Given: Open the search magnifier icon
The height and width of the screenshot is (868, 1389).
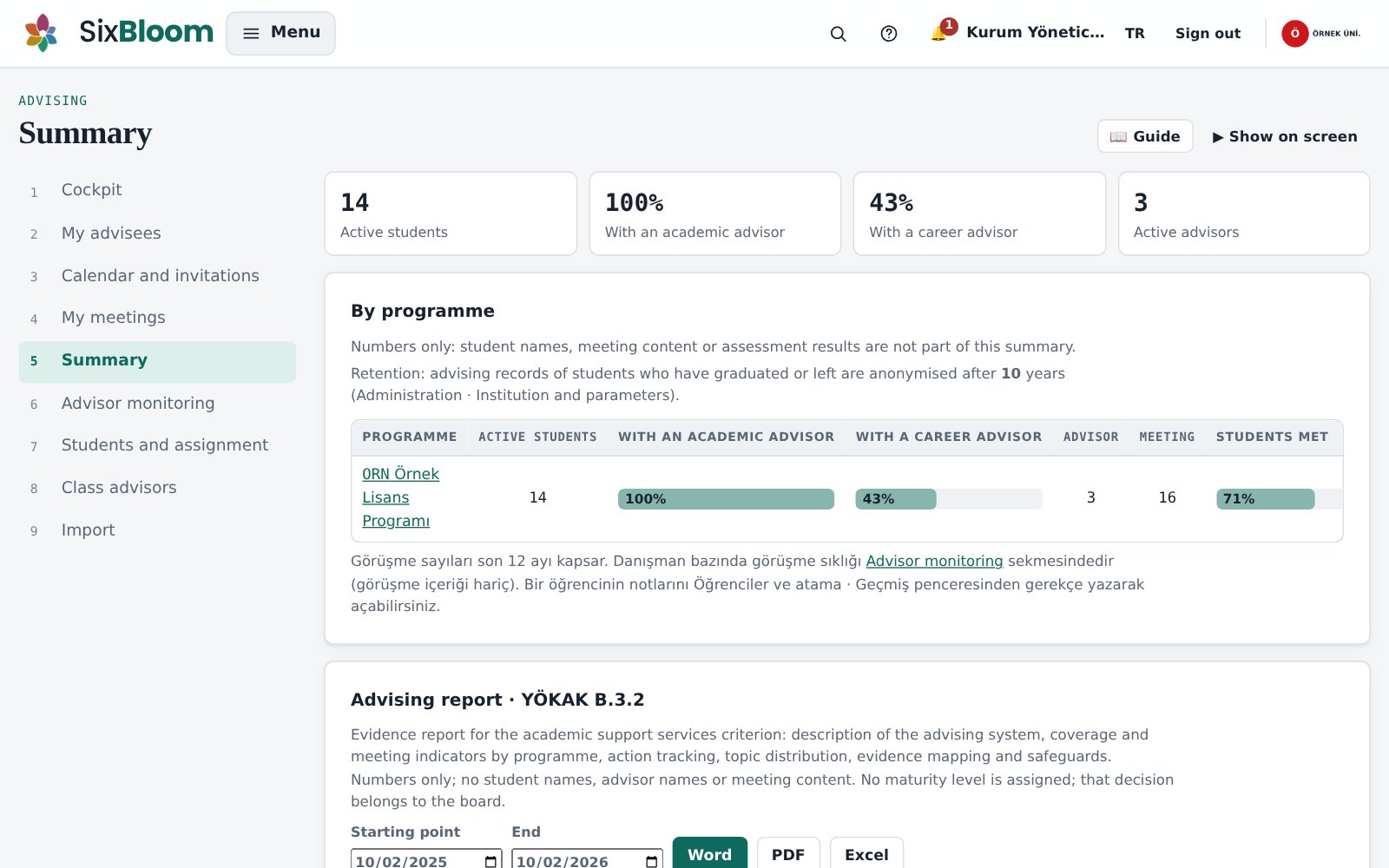Looking at the screenshot, I should (838, 33).
